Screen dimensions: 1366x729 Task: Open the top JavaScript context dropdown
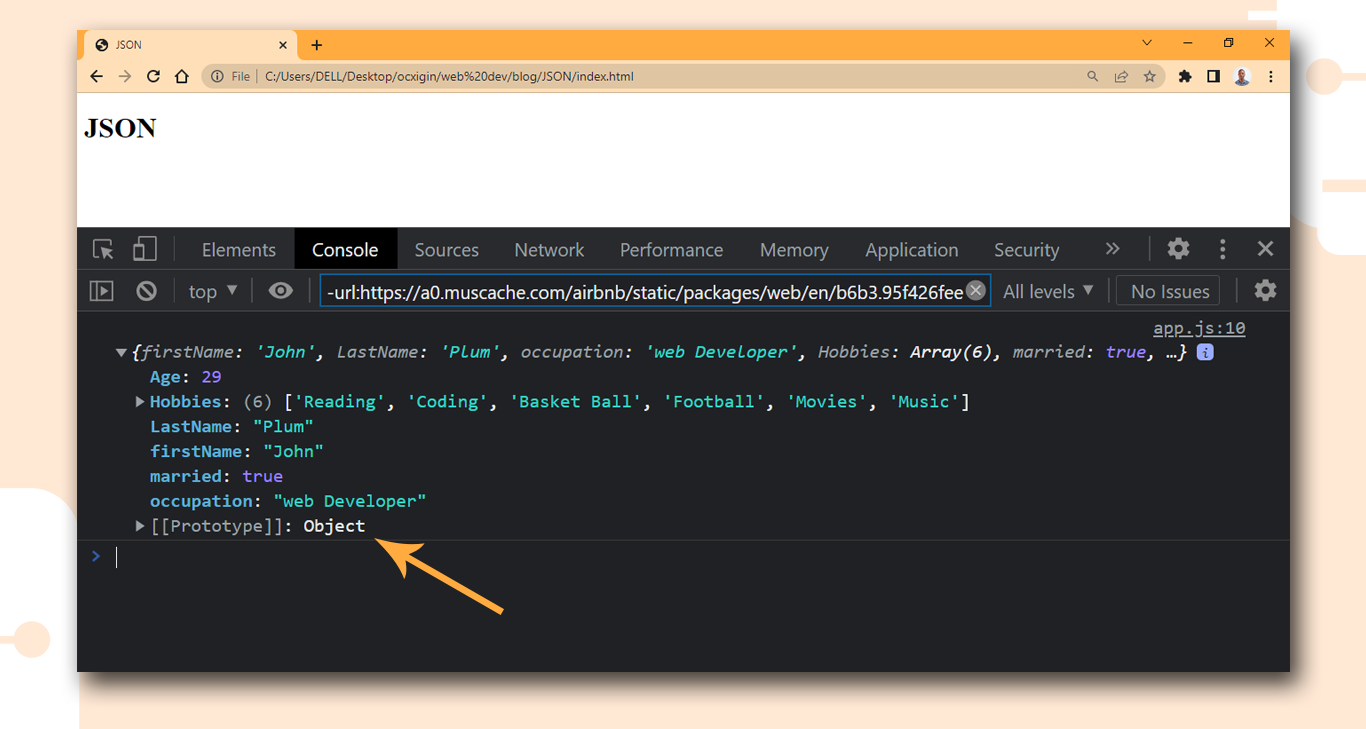tap(213, 291)
